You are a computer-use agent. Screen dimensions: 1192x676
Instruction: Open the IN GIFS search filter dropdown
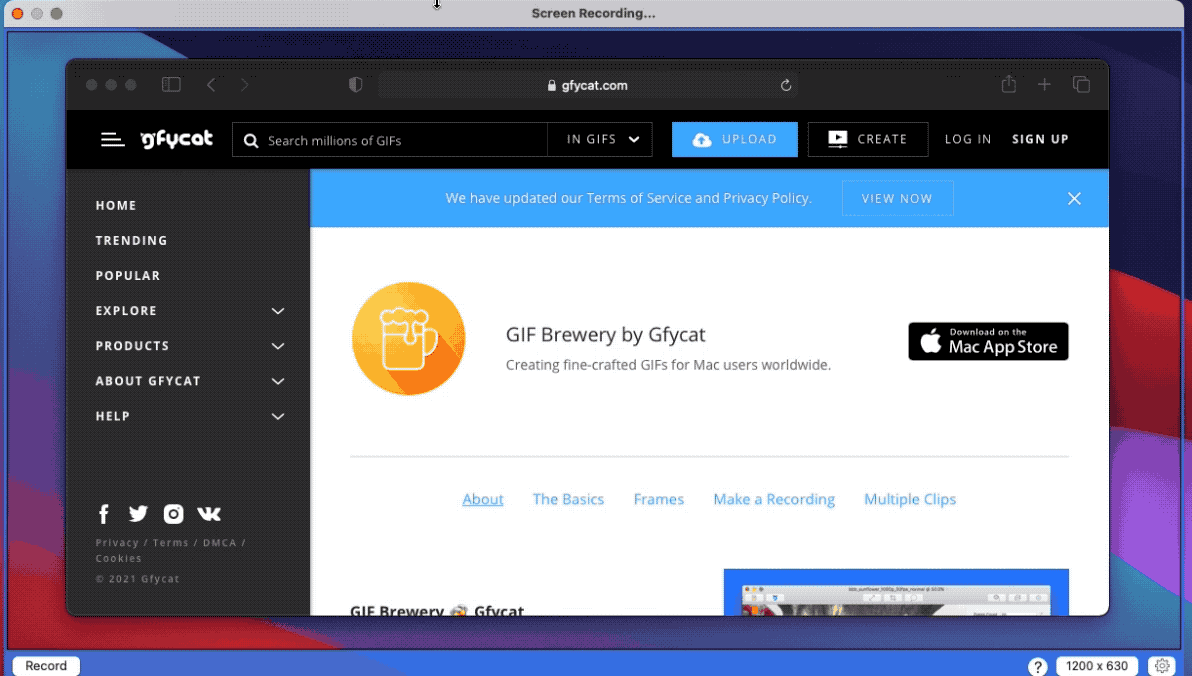[x=602, y=140]
